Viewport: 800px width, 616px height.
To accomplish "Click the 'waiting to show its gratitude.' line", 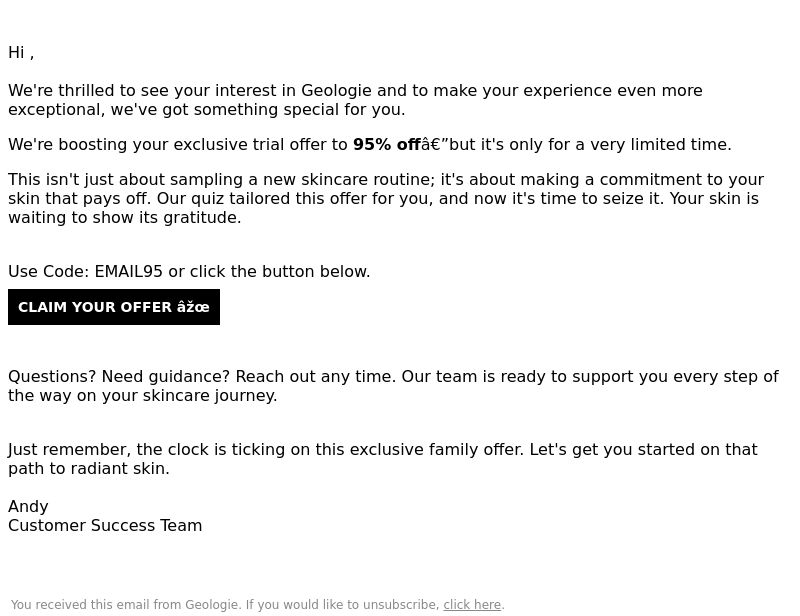I will pyautogui.click(x=124, y=218).
